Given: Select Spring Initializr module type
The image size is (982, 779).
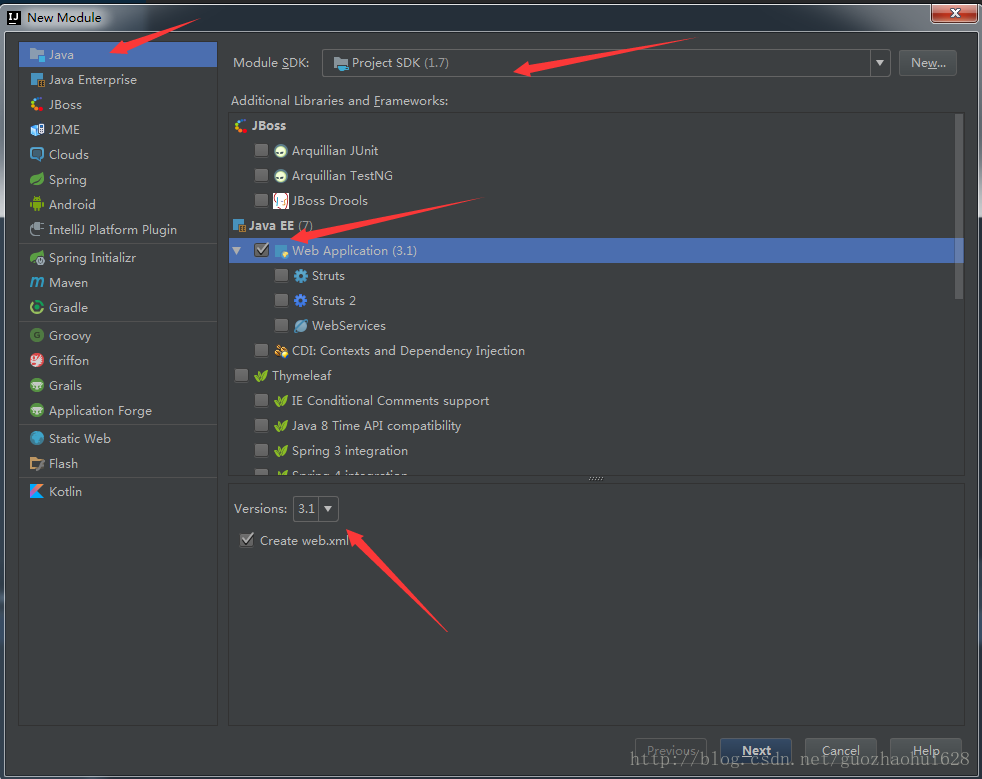Looking at the screenshot, I should click(118, 257).
